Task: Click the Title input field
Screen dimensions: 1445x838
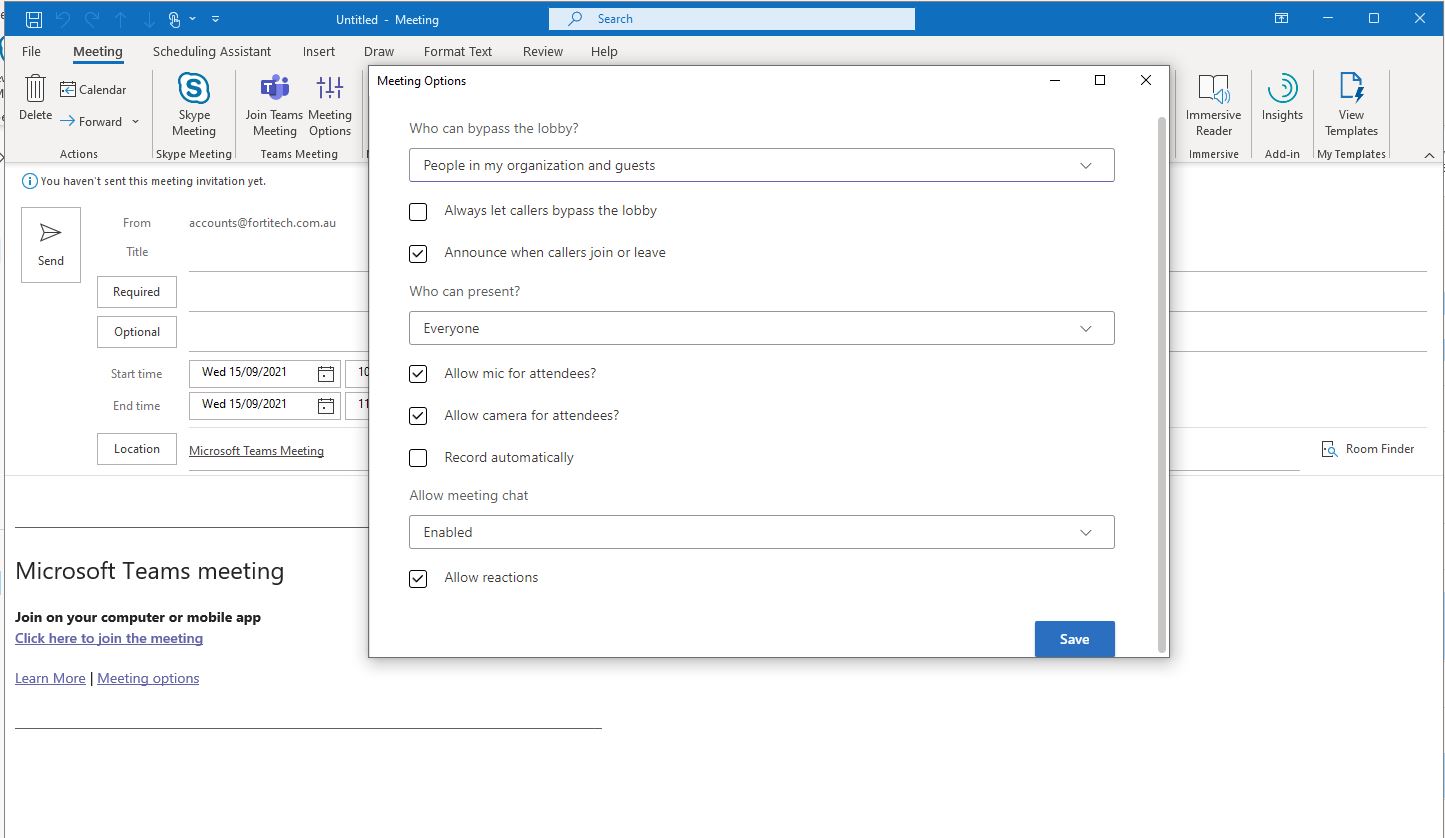Action: pyautogui.click(x=807, y=254)
